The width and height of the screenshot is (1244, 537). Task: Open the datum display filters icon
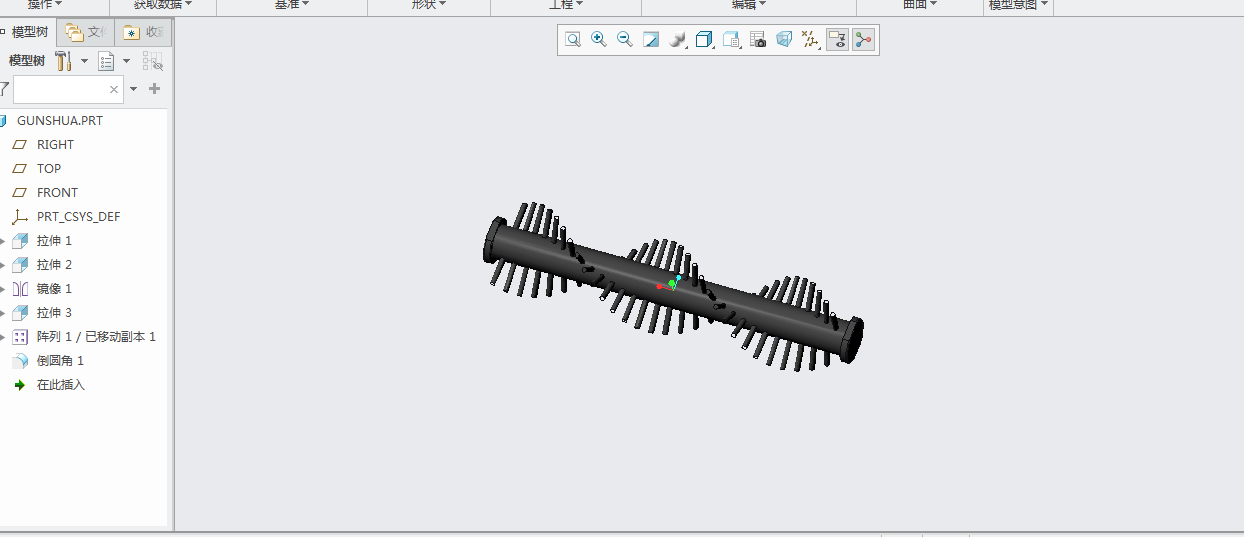click(811, 40)
